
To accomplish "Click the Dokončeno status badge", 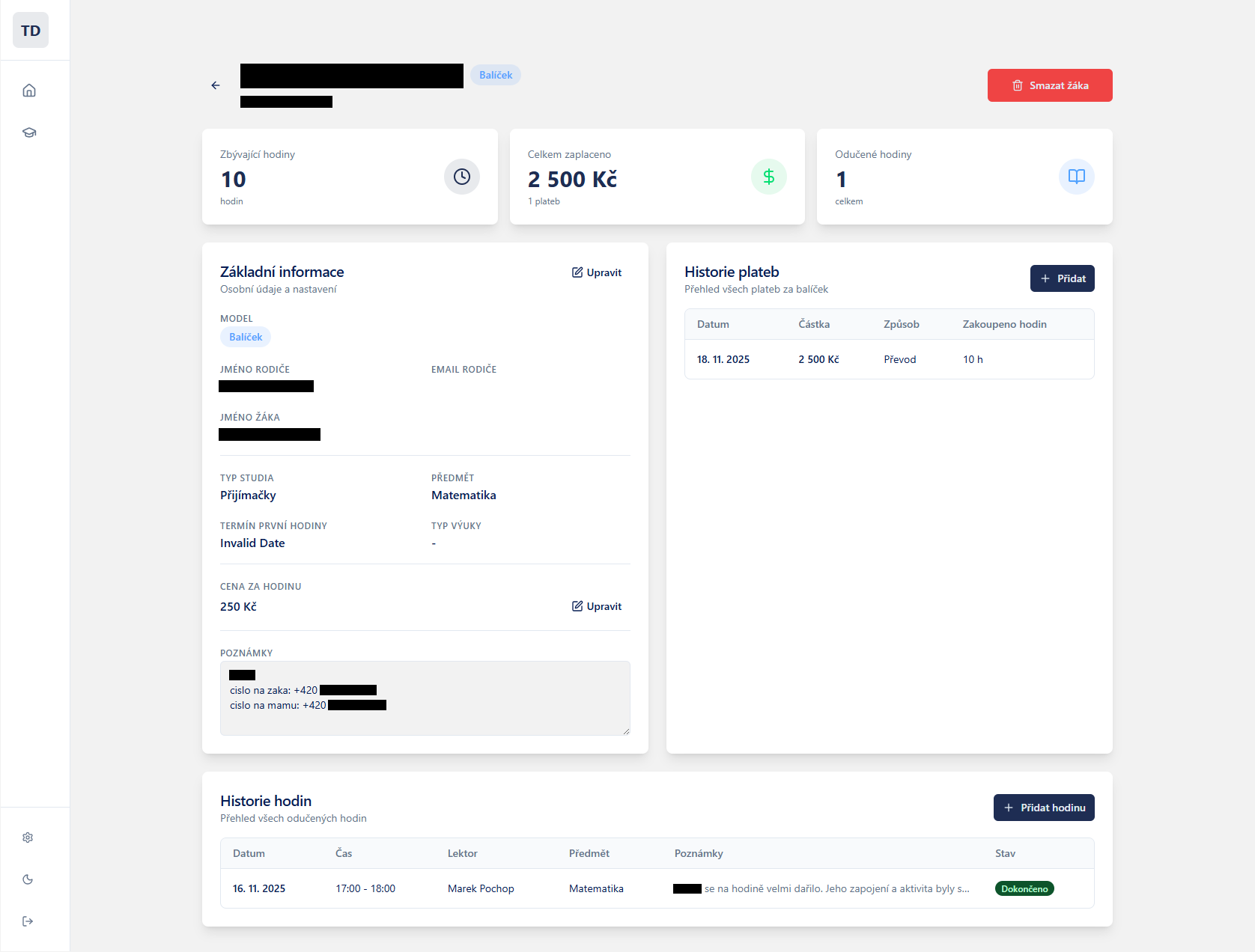I will coord(1024,888).
